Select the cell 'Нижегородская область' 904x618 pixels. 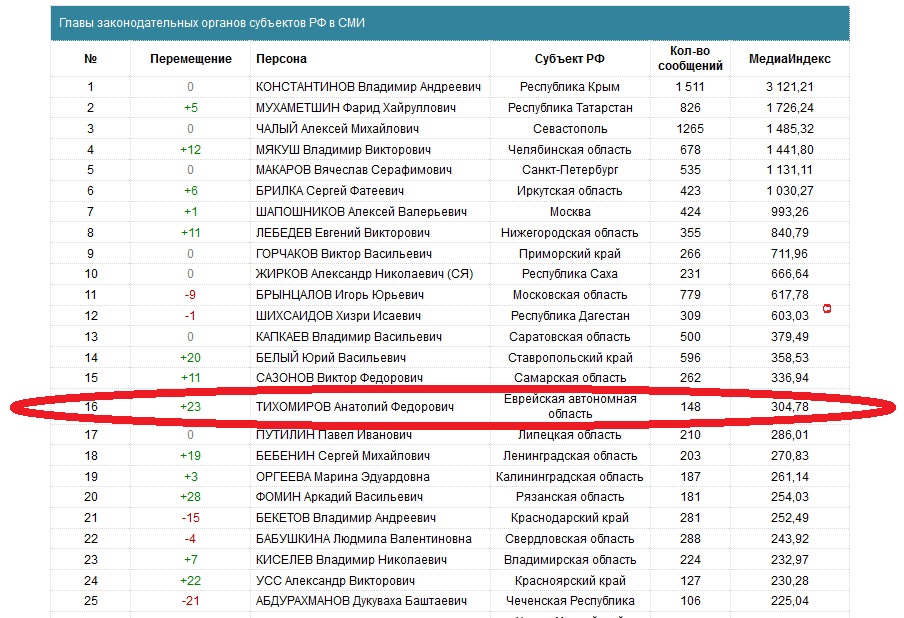point(570,233)
